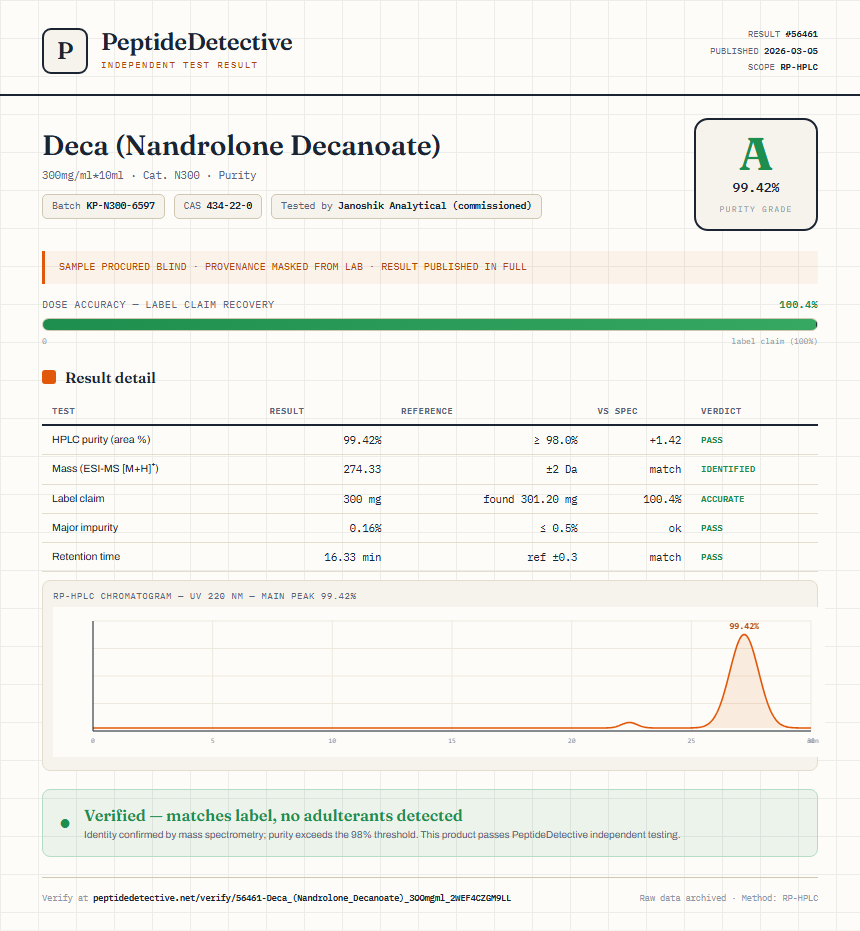The image size is (860, 931).
Task: Click the 300mg/ml*10ml Cat. N300 subtitle
Action: [149, 175]
